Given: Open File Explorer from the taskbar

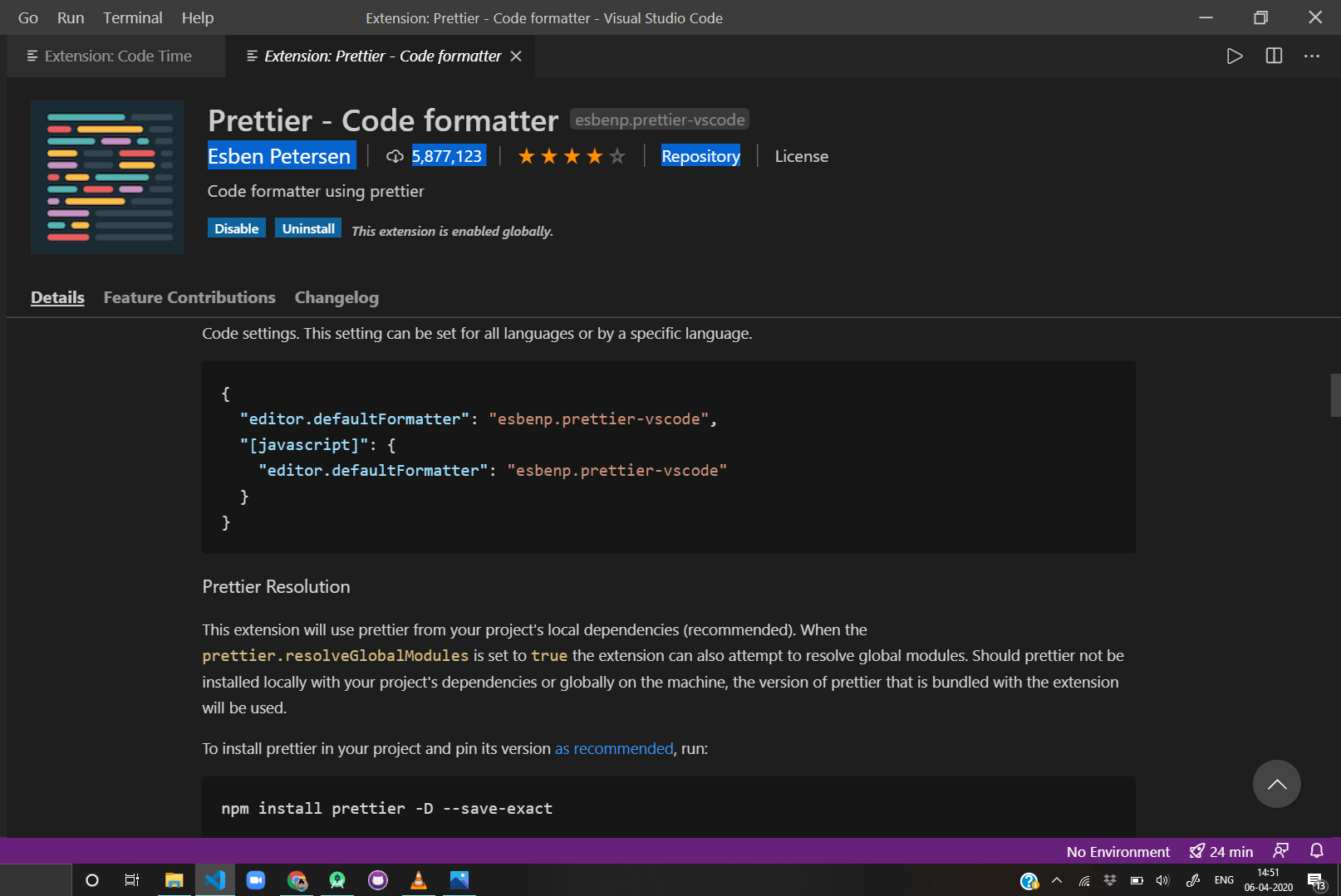Looking at the screenshot, I should pyautogui.click(x=174, y=880).
